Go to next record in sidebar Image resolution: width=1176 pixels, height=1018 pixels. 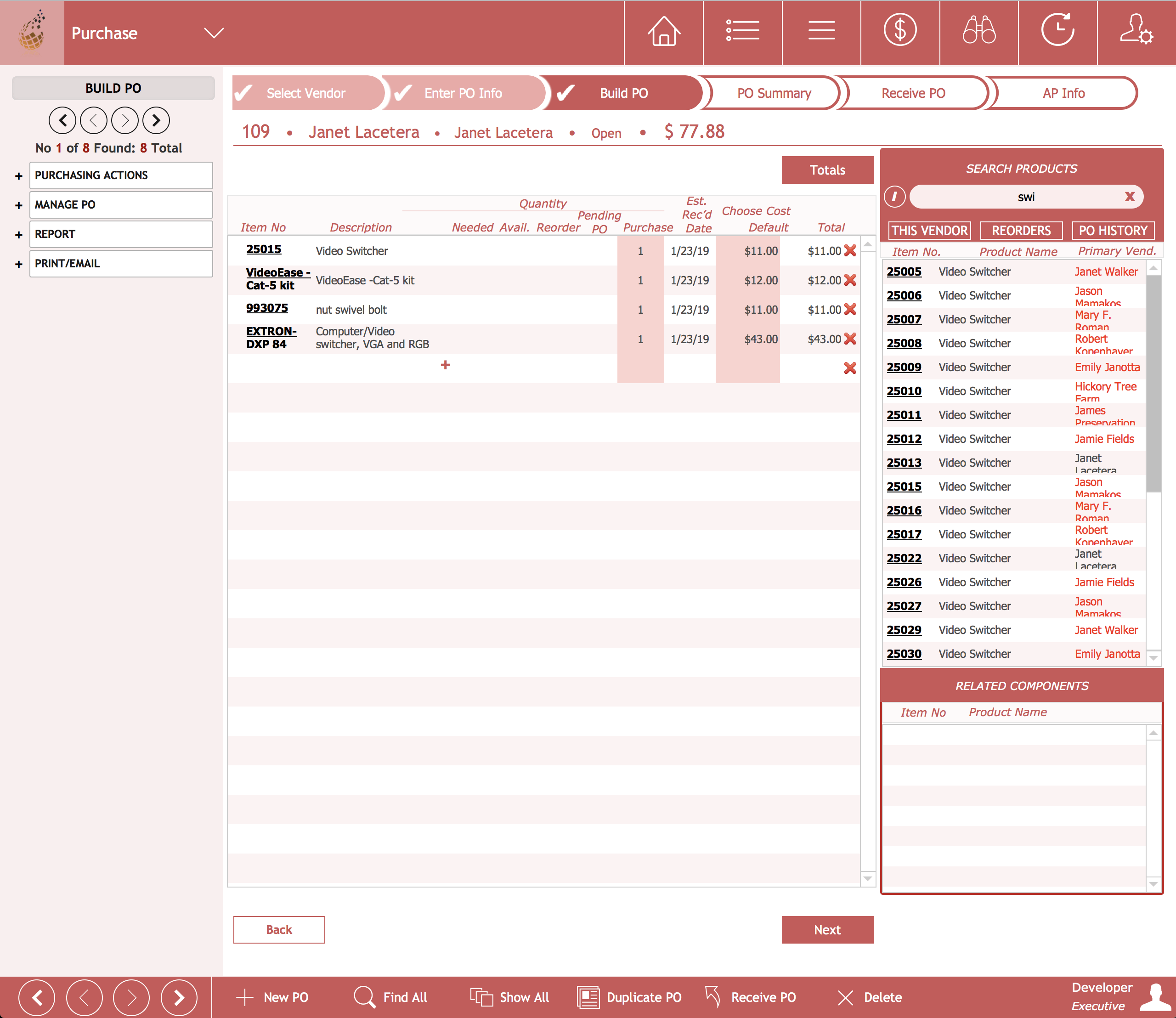pyautogui.click(x=125, y=120)
